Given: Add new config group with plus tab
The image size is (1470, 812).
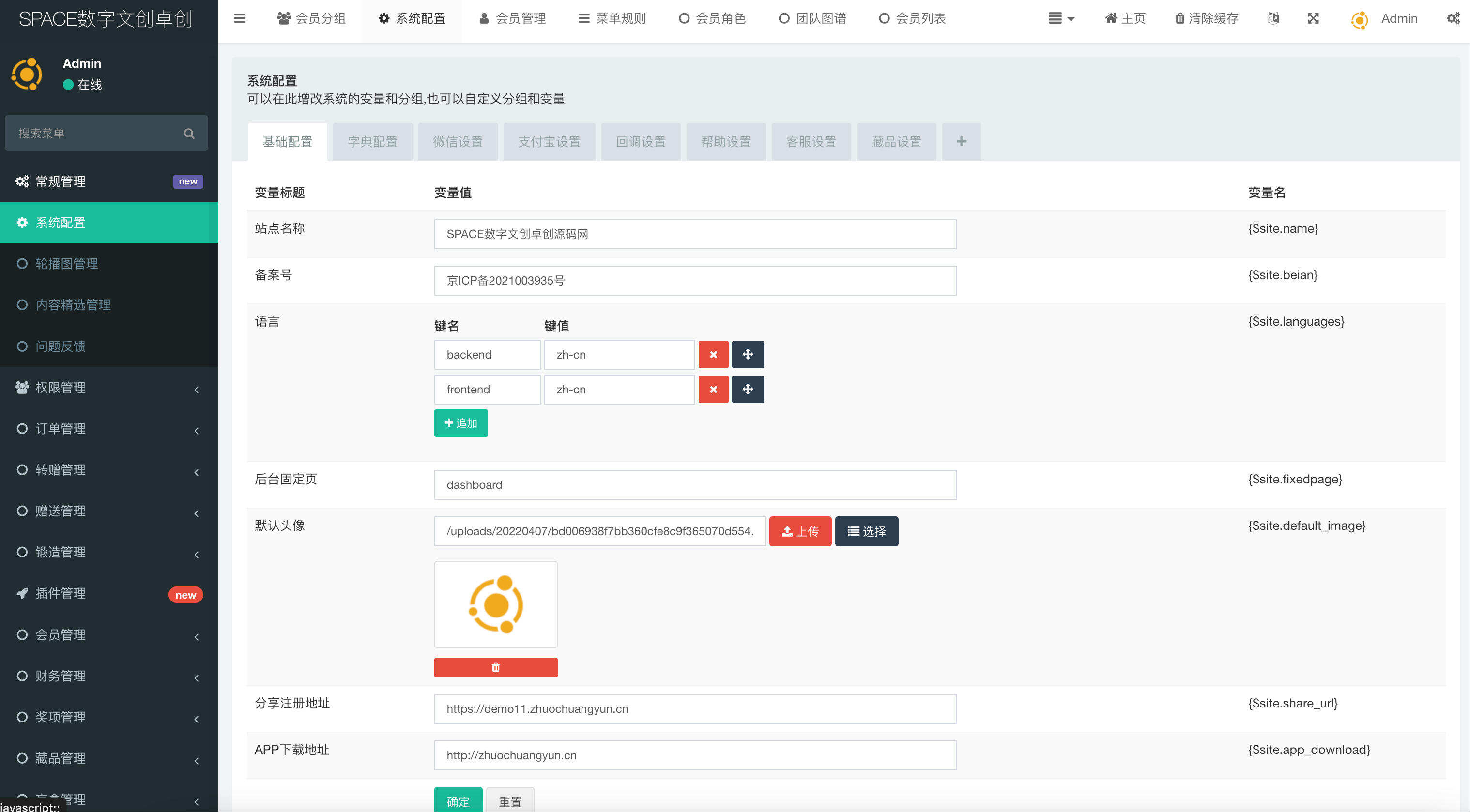Looking at the screenshot, I should (x=961, y=141).
